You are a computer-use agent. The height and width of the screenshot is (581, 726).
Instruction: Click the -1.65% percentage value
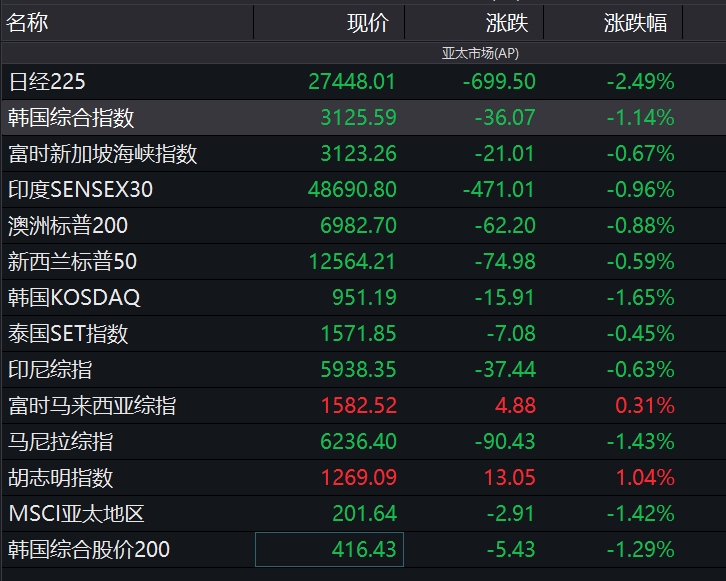[x=640, y=298]
